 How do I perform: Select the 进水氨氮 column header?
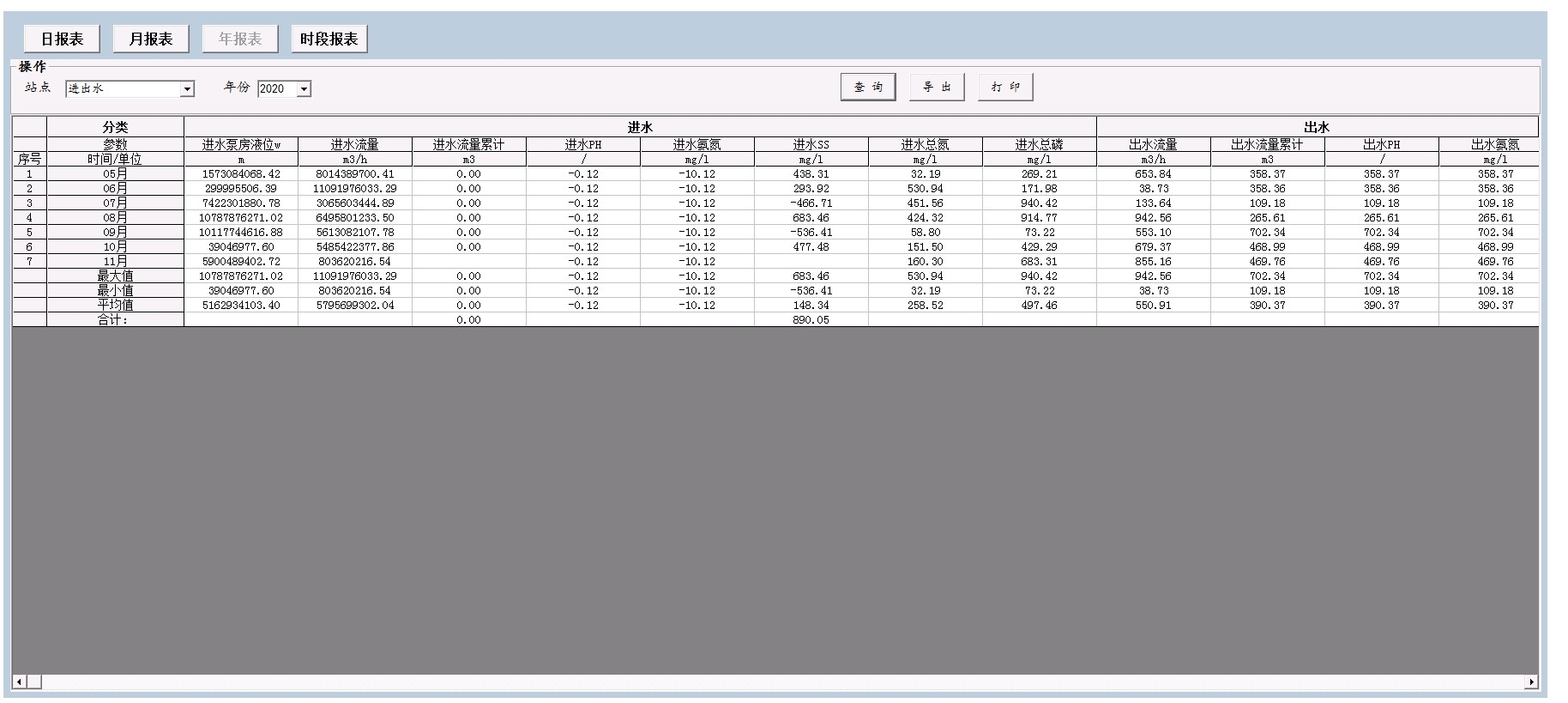click(x=697, y=144)
